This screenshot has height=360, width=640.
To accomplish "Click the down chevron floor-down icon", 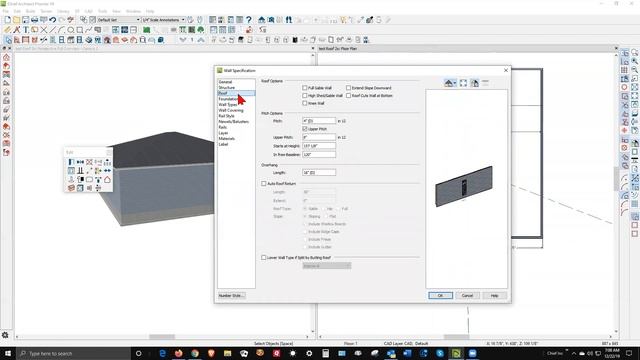I will 183,40.
